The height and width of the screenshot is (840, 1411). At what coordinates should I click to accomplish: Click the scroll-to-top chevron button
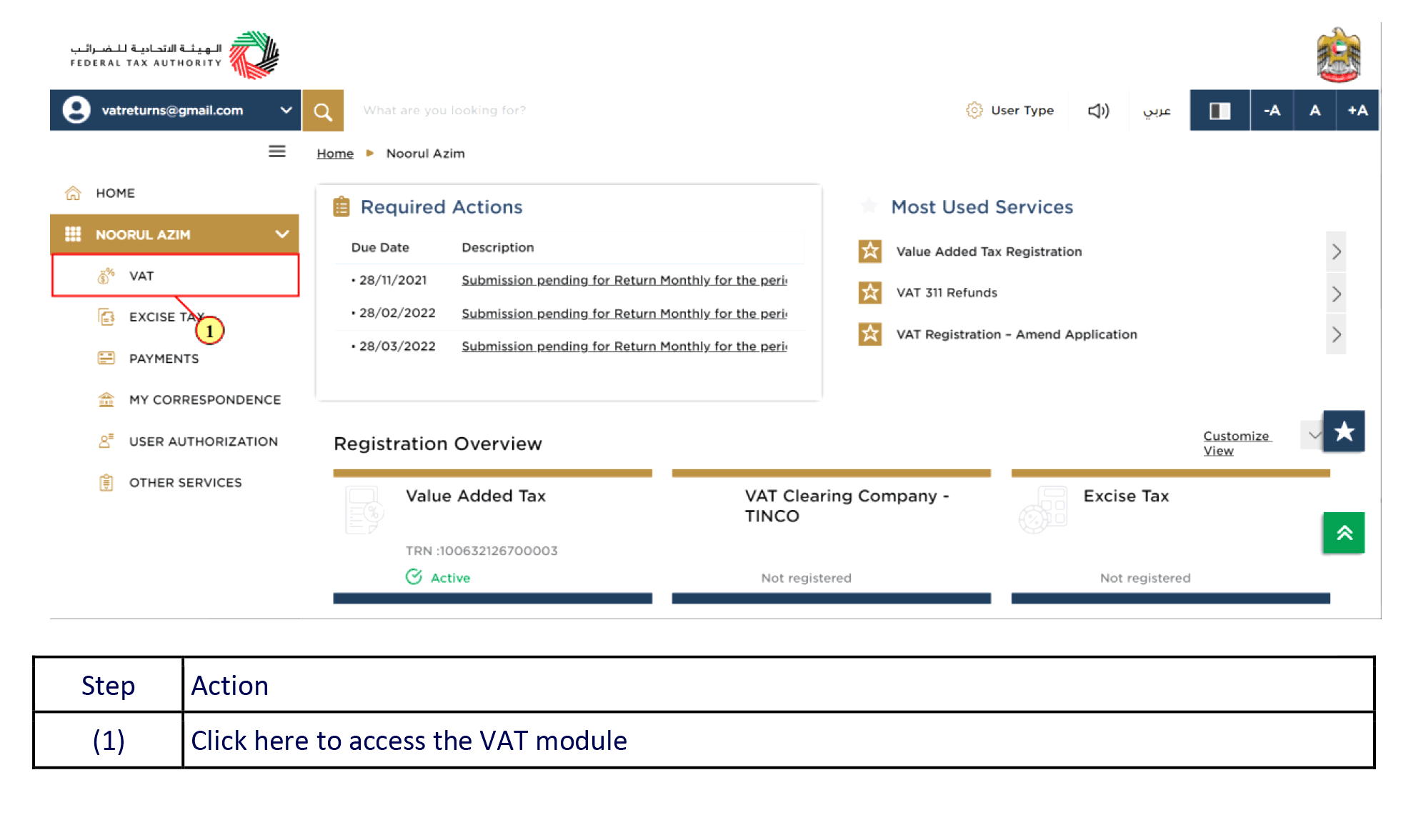pyautogui.click(x=1343, y=532)
